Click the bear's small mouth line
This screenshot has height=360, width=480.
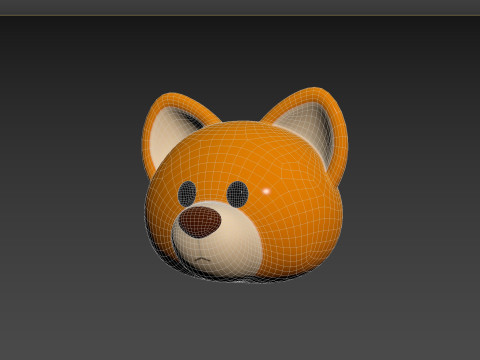pyautogui.click(x=202, y=258)
